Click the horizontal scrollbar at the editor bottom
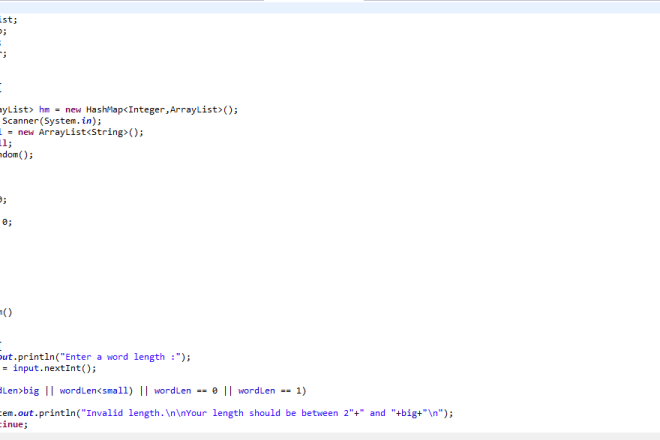 click(330, 435)
